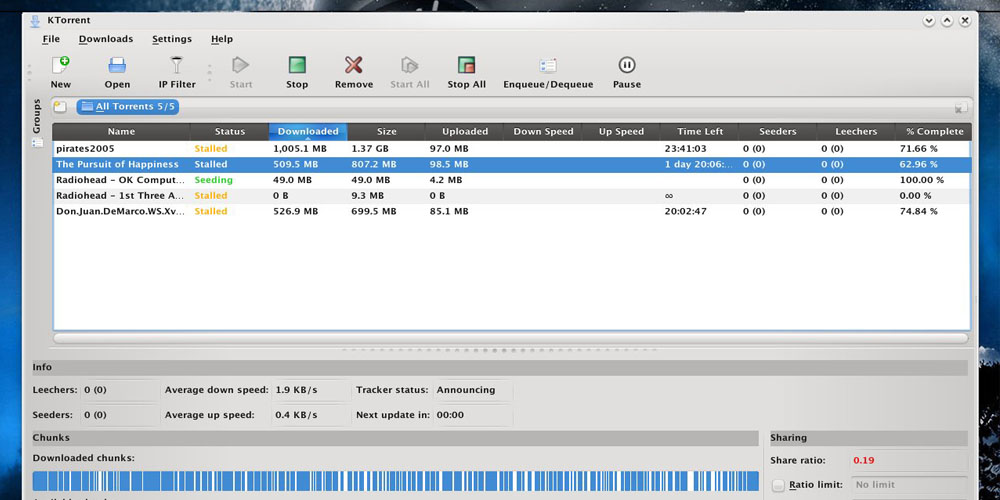This screenshot has height=500, width=1000.
Task: Select The Pursuit of Happiness torrent
Action: 511,165
